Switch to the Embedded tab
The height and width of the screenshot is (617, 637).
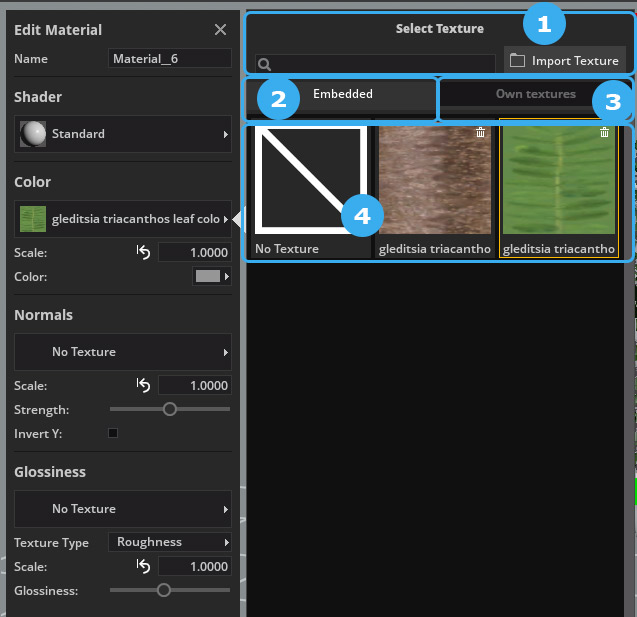[x=342, y=95]
